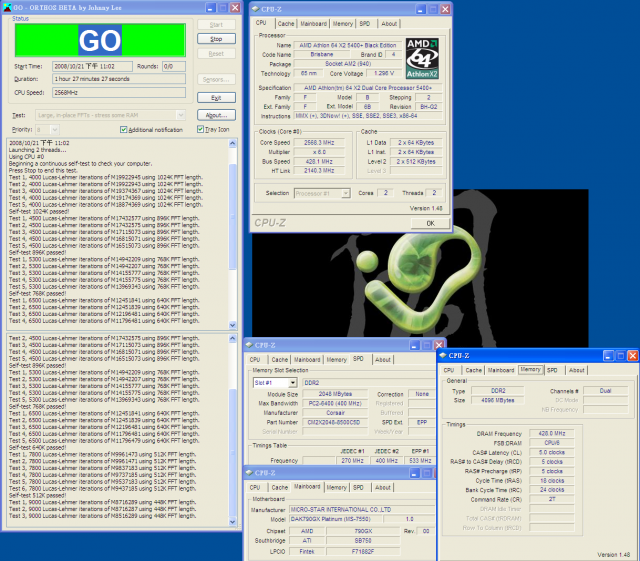
Task: Open the About... dialog in ORTHOS
Action: point(216,115)
